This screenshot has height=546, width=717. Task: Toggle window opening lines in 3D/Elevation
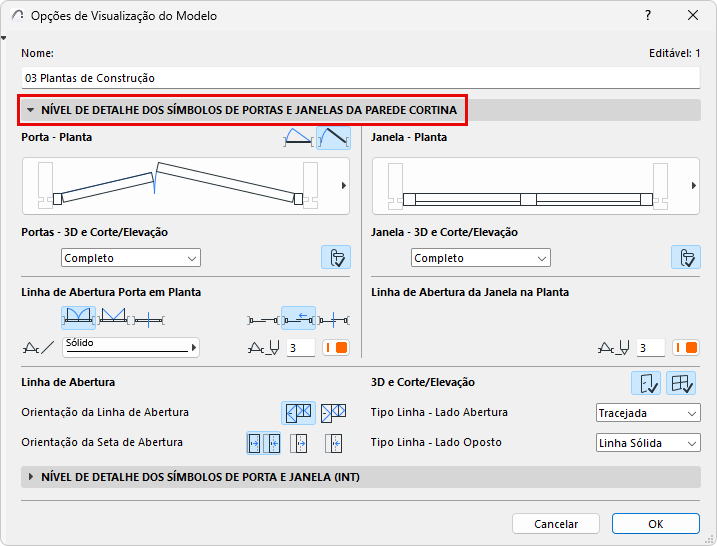point(681,383)
